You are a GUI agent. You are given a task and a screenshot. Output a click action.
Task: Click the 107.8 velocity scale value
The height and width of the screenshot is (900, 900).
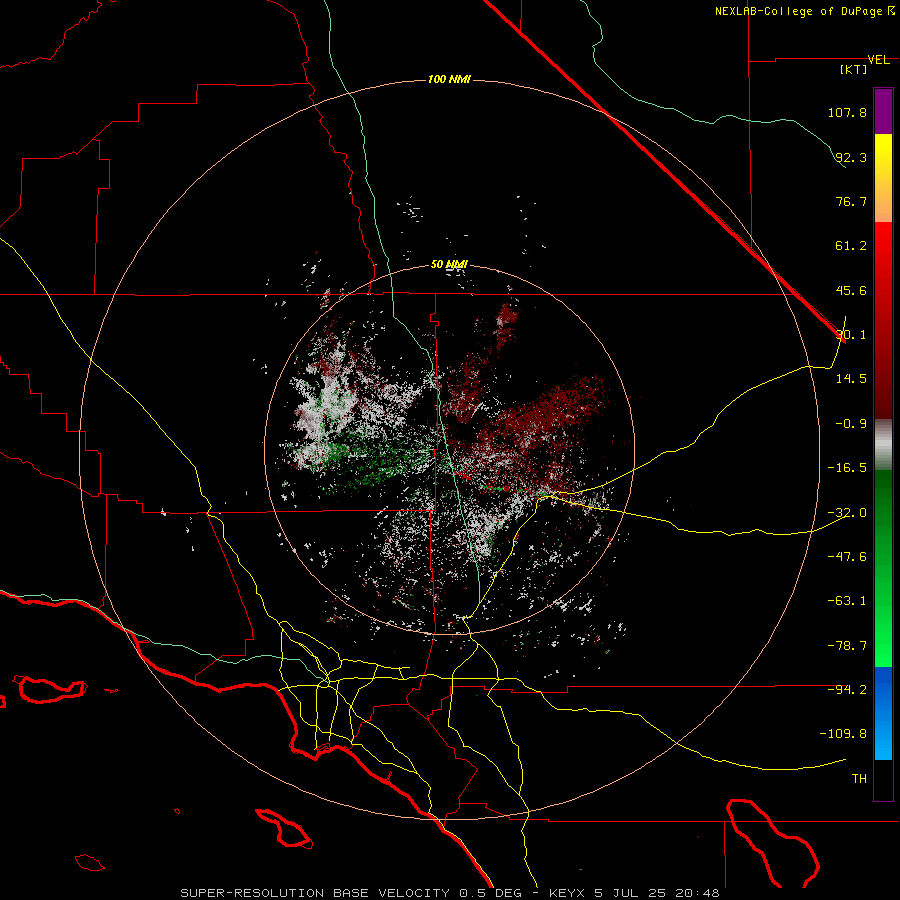tap(847, 112)
